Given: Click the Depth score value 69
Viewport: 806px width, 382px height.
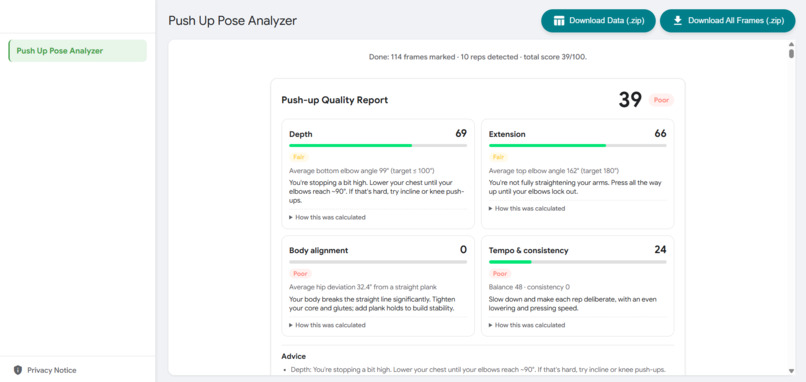Looking at the screenshot, I should [x=461, y=134].
